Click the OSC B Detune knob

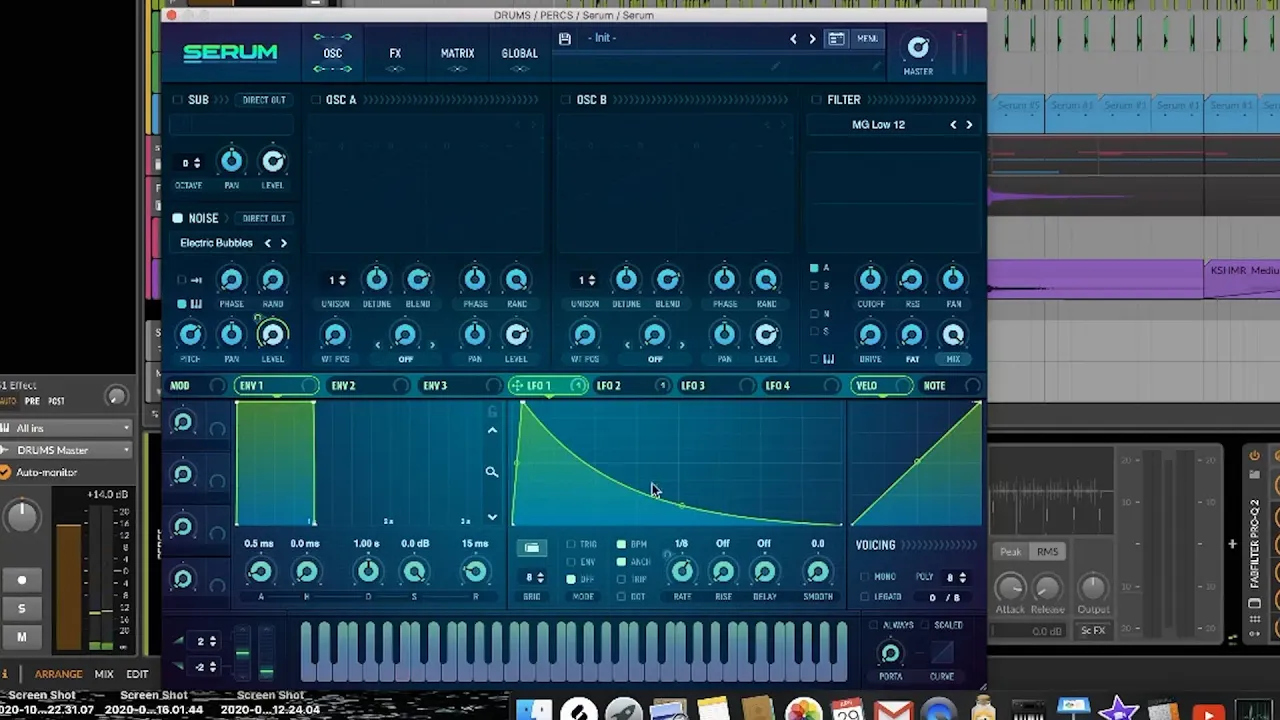[x=626, y=280]
